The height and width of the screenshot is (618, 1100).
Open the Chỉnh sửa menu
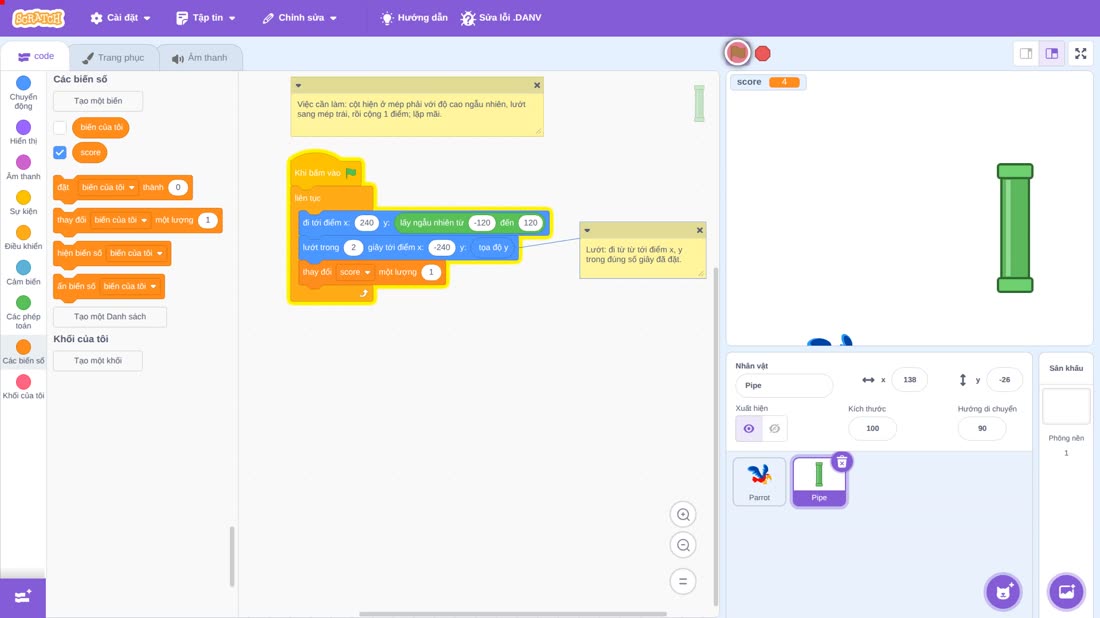click(x=300, y=18)
